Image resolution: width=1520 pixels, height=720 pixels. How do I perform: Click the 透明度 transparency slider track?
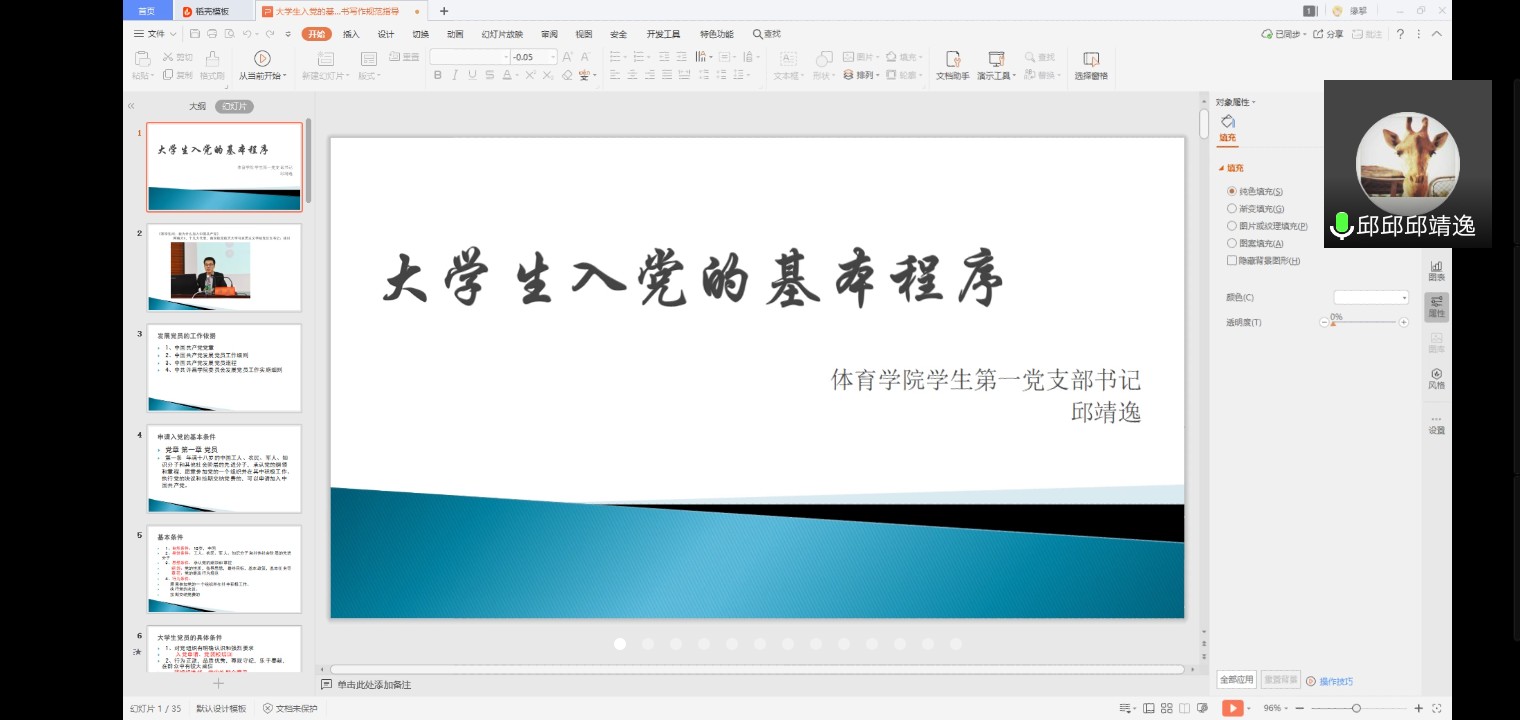[x=1364, y=322]
